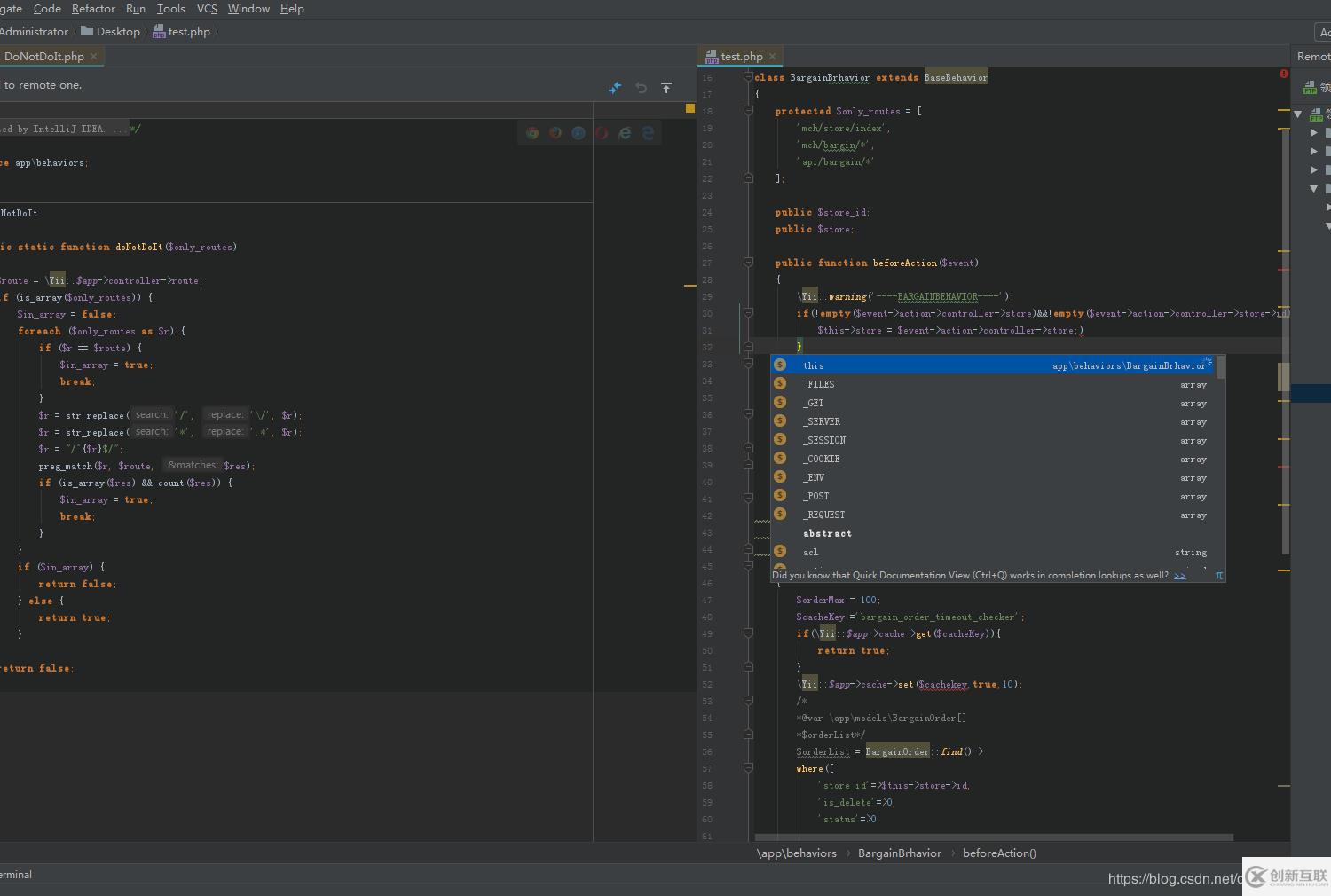Click BargainBrhavior in bottom breadcrumb

coord(899,853)
